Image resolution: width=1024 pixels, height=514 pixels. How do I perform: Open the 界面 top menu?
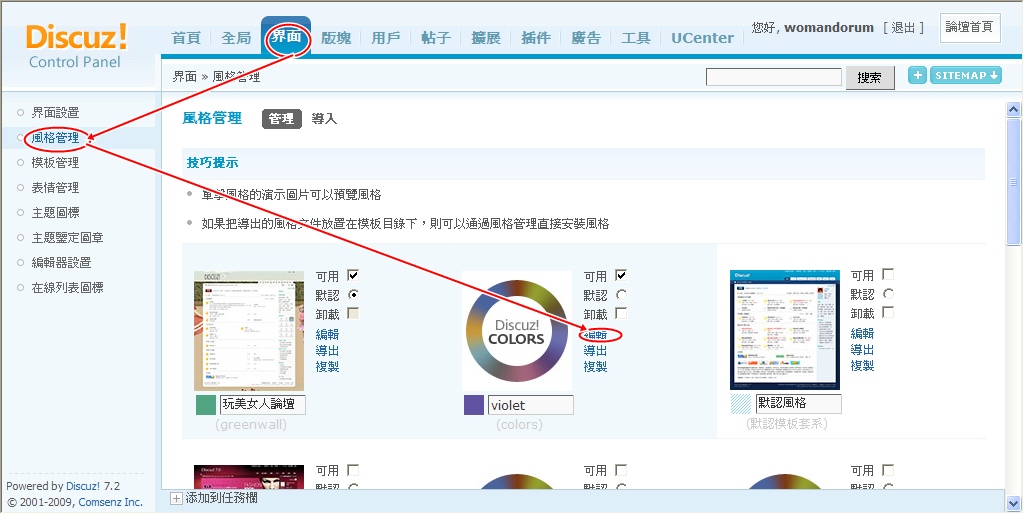pos(286,37)
